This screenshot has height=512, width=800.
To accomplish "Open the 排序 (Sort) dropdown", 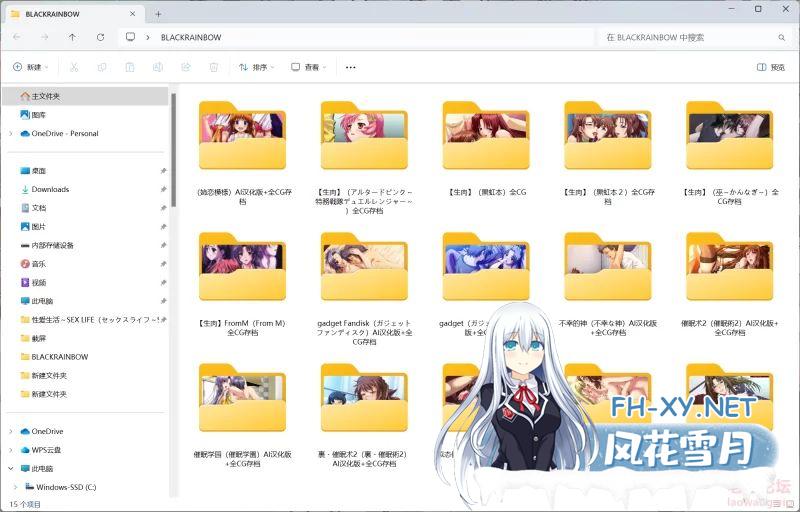I will point(257,67).
